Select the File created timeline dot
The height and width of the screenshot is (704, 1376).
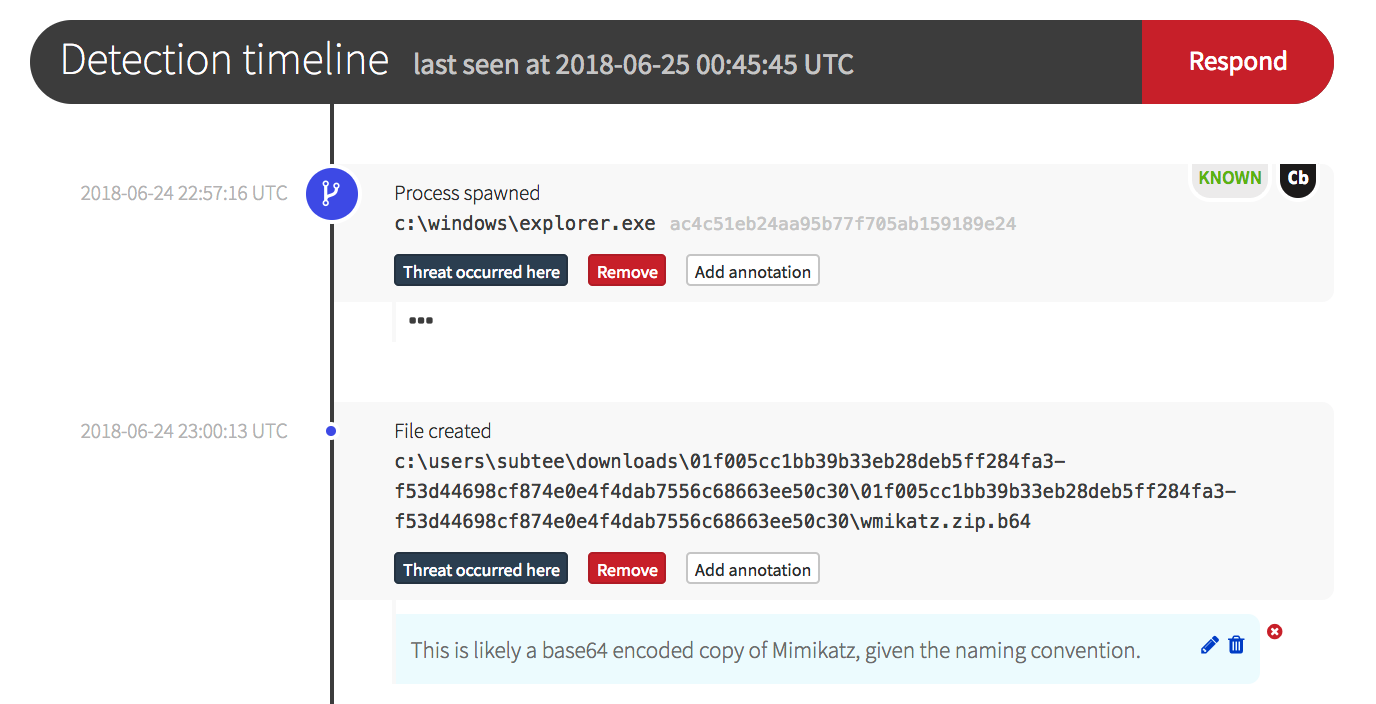click(332, 431)
